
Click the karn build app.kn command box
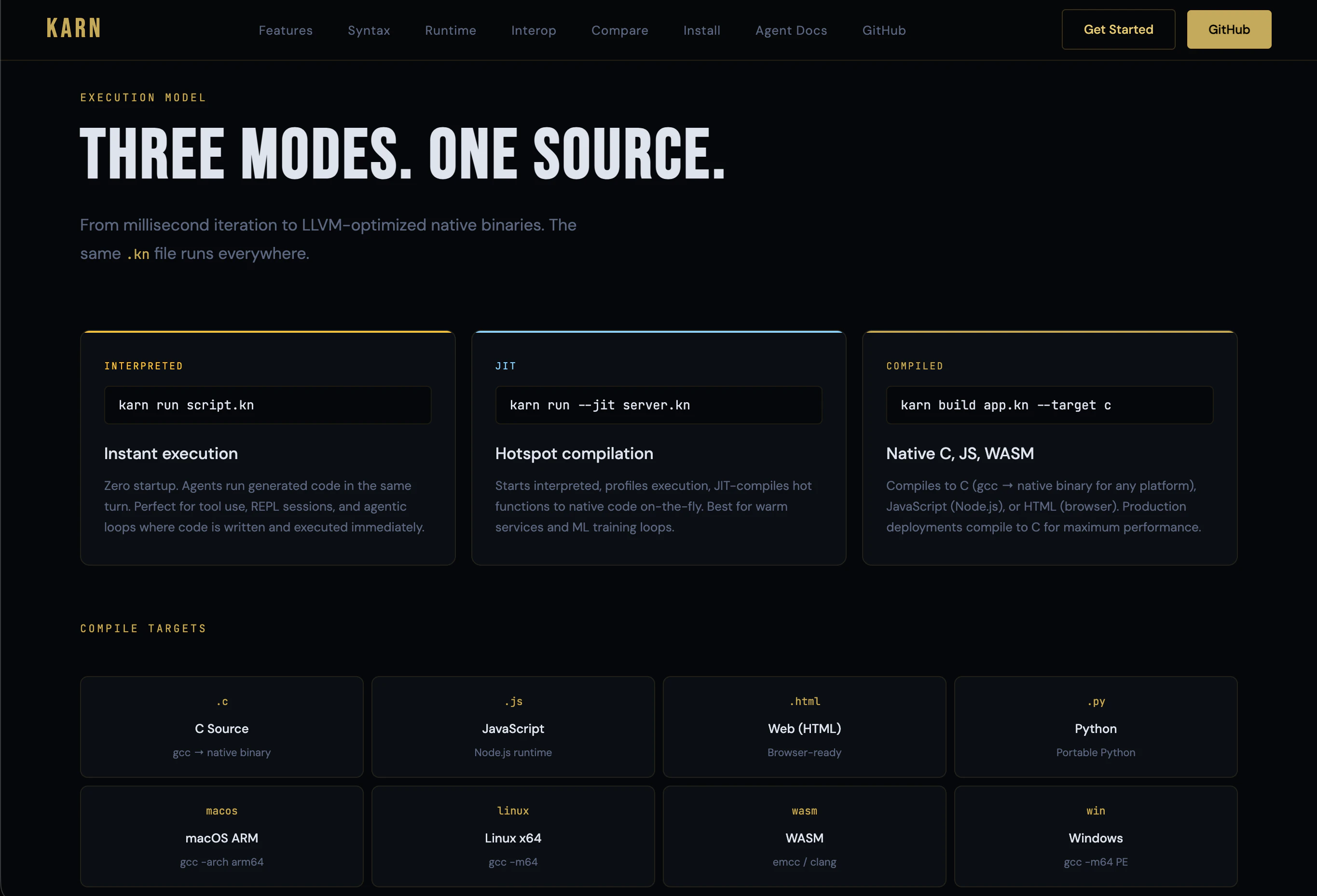tap(1050, 405)
